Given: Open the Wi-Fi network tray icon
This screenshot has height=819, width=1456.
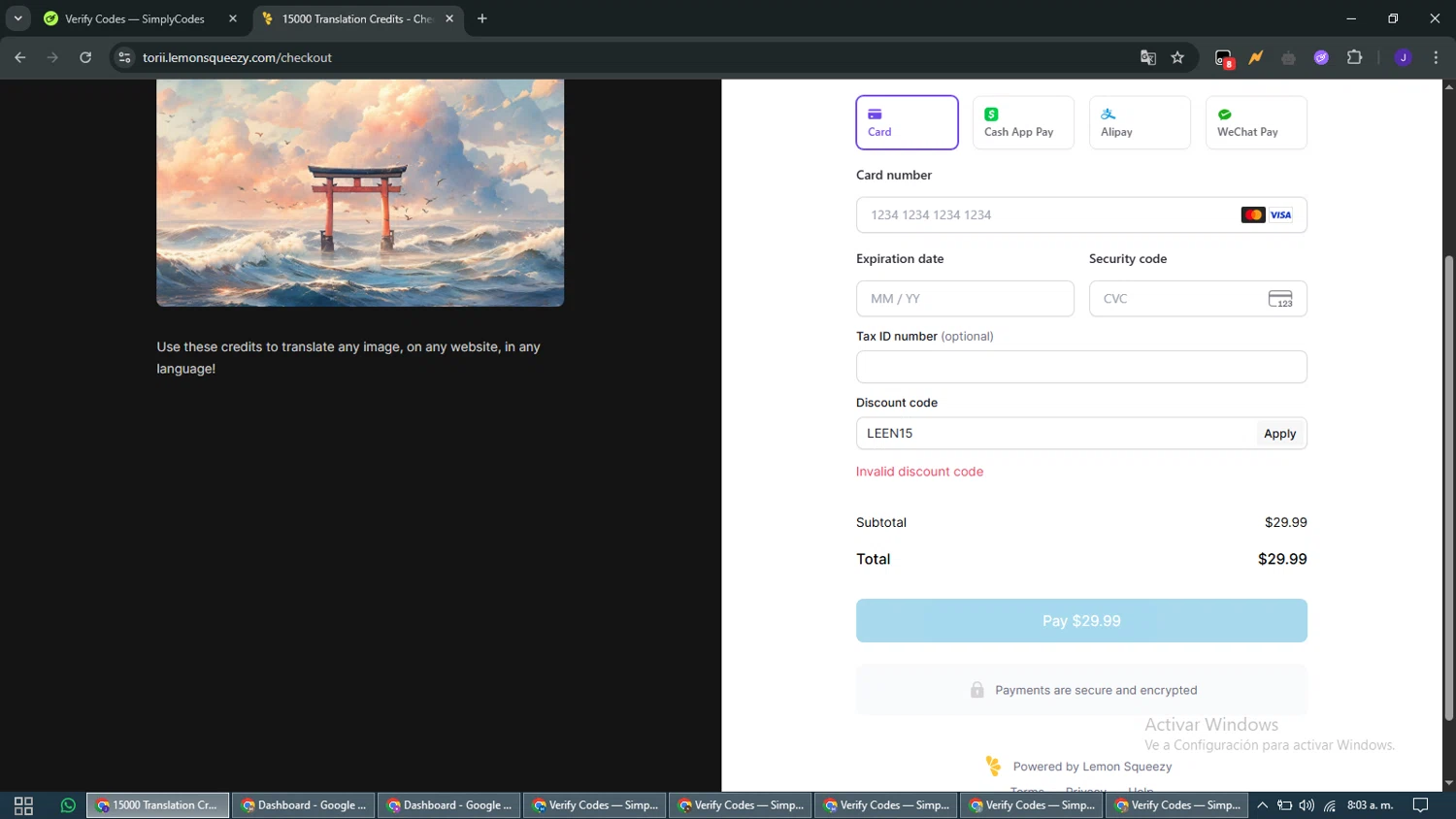Looking at the screenshot, I should click(1330, 805).
